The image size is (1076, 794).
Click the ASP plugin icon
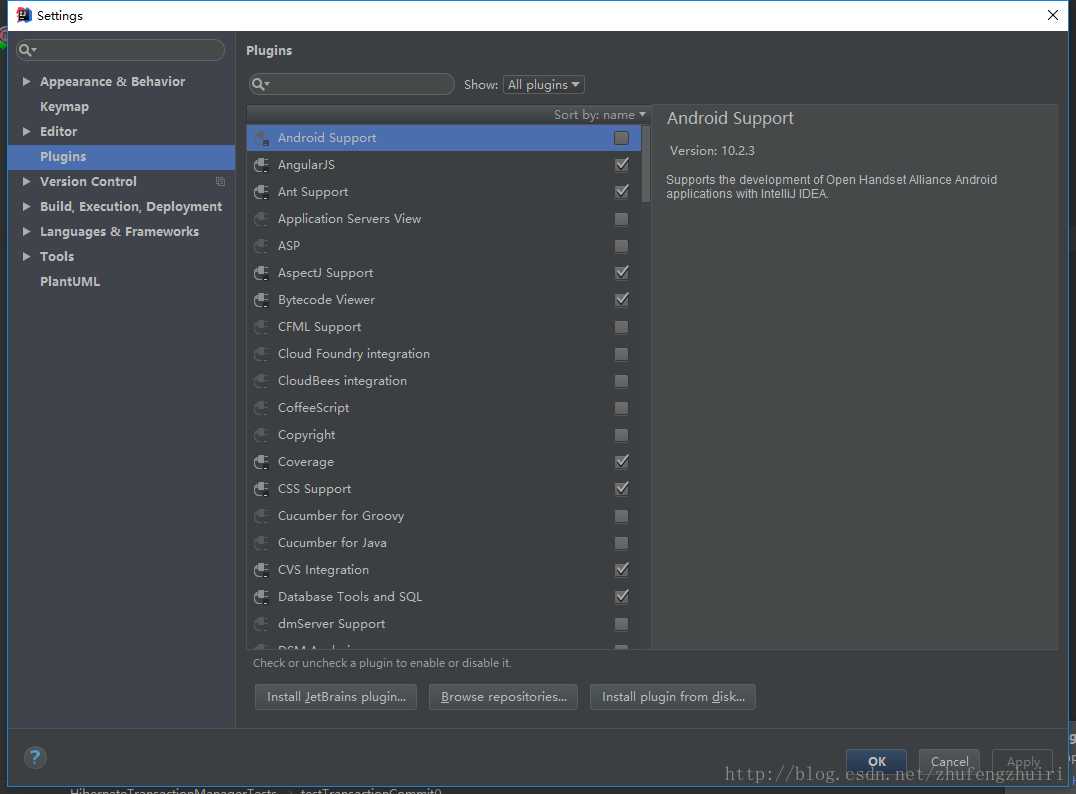[x=261, y=246]
